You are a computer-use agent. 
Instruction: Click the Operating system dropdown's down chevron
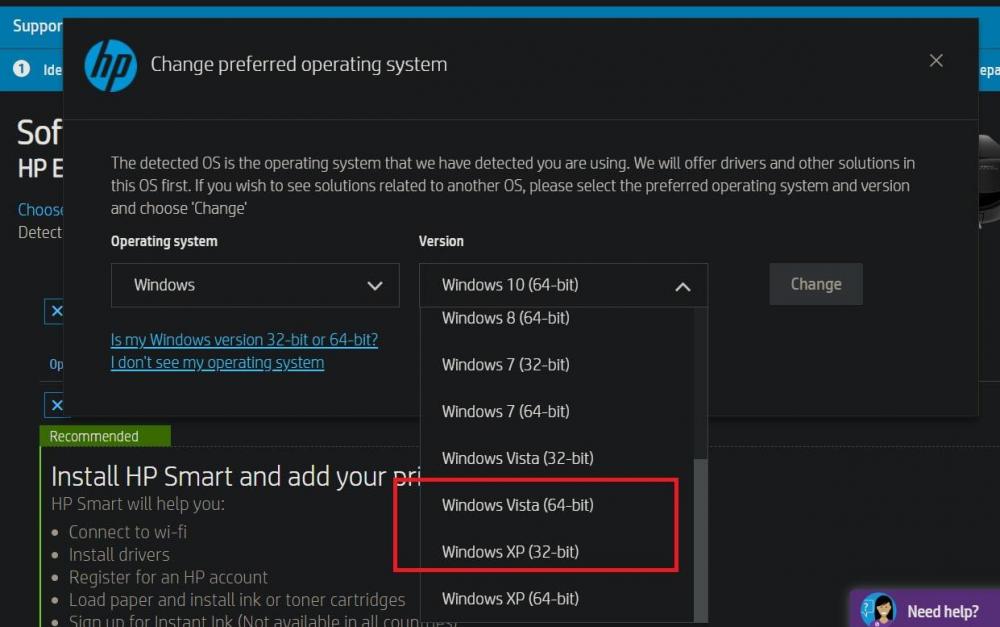[375, 286]
